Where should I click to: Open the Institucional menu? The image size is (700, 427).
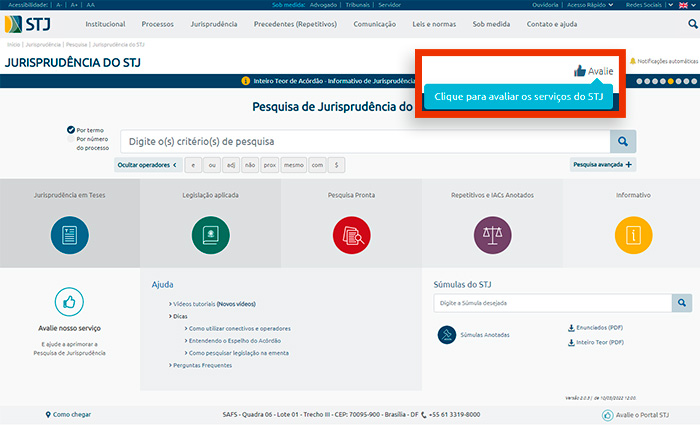tap(105, 24)
